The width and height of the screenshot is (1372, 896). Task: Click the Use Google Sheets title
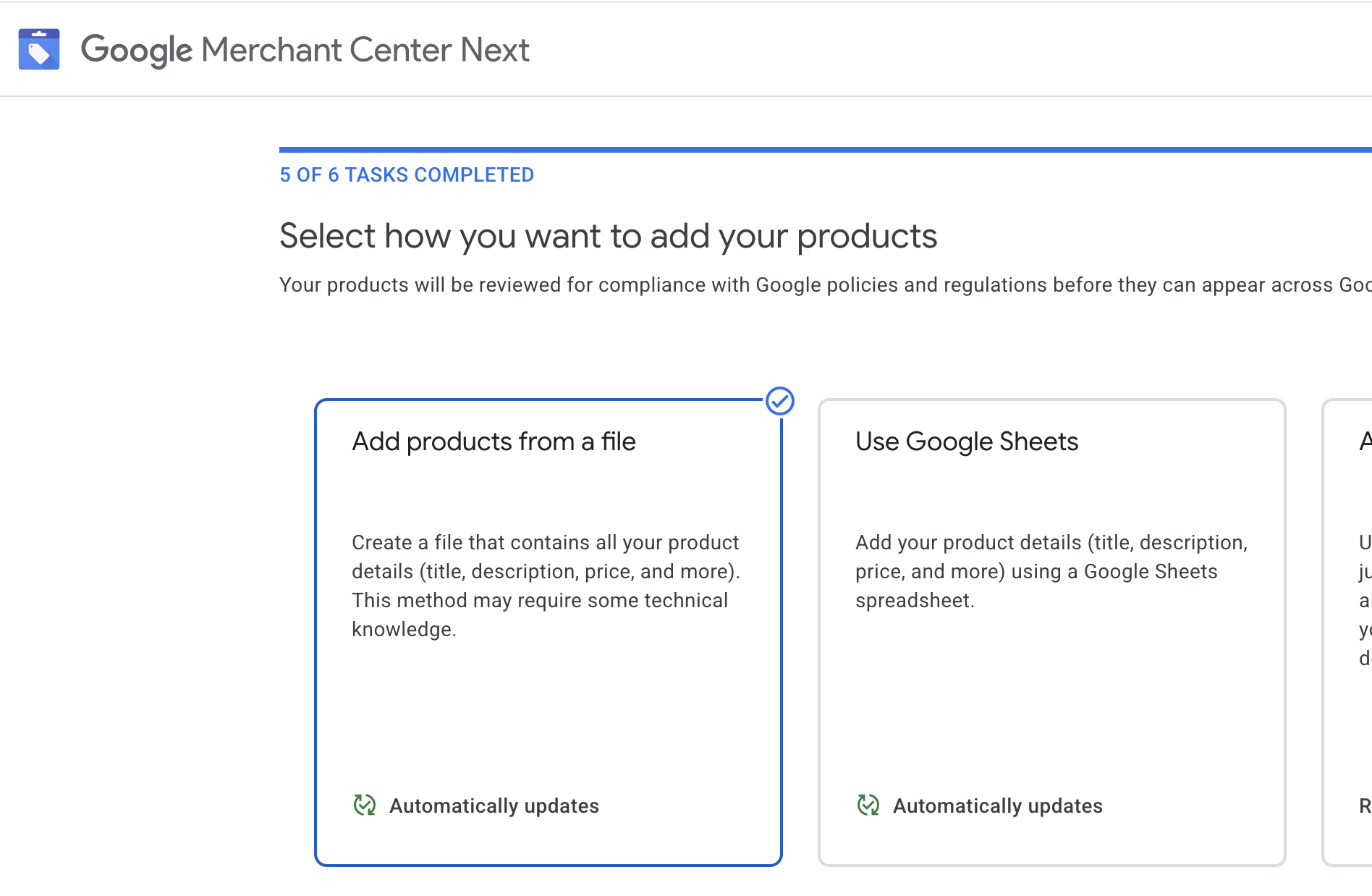967,441
